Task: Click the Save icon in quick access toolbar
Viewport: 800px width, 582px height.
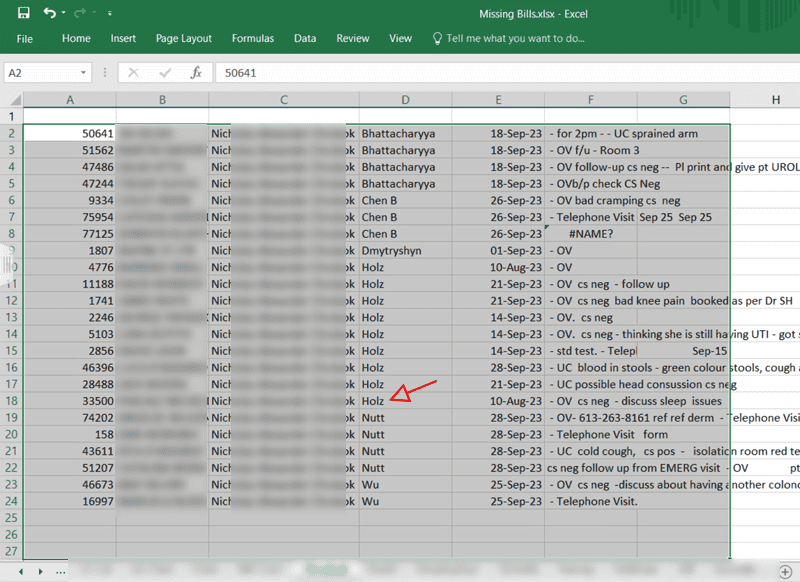Action: pyautogui.click(x=23, y=12)
